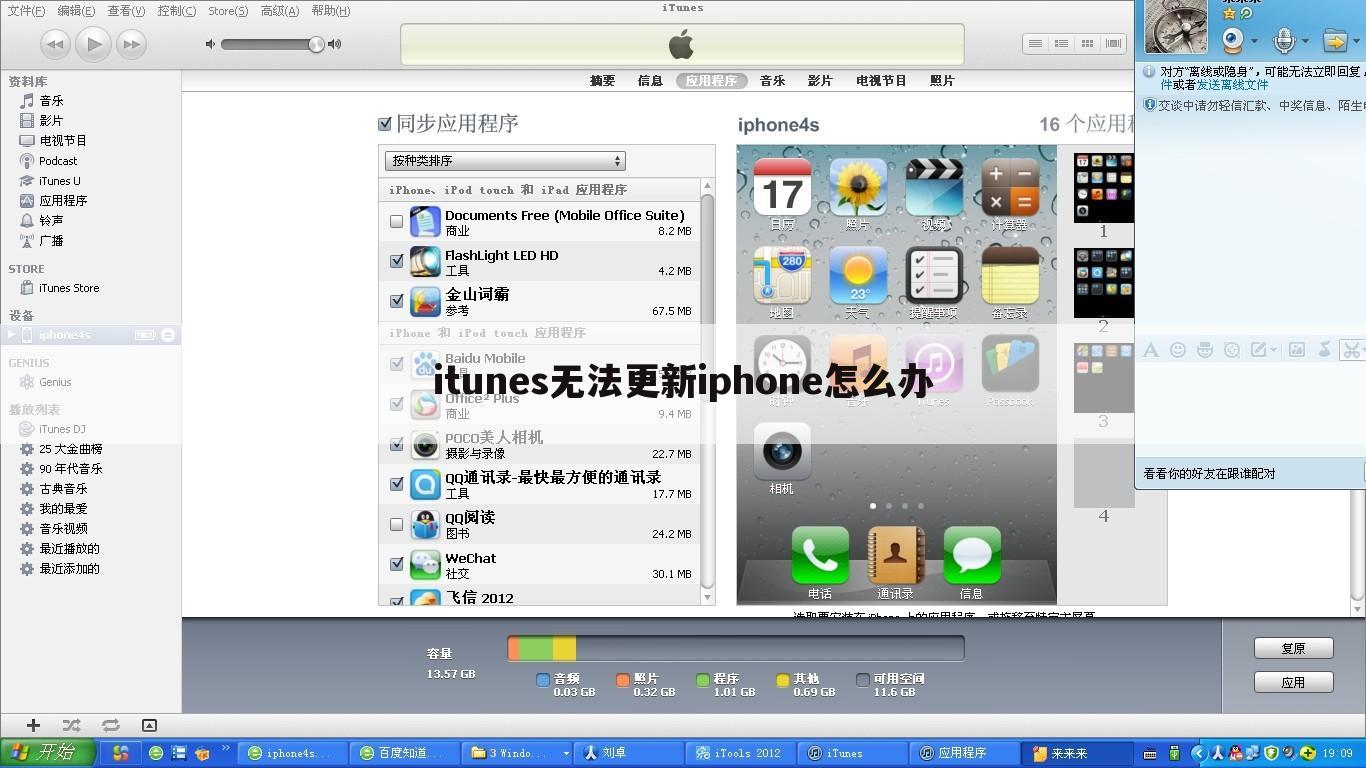Uncheck the QQ通讯录 app checkbox
The image size is (1366, 768).
coord(397,484)
